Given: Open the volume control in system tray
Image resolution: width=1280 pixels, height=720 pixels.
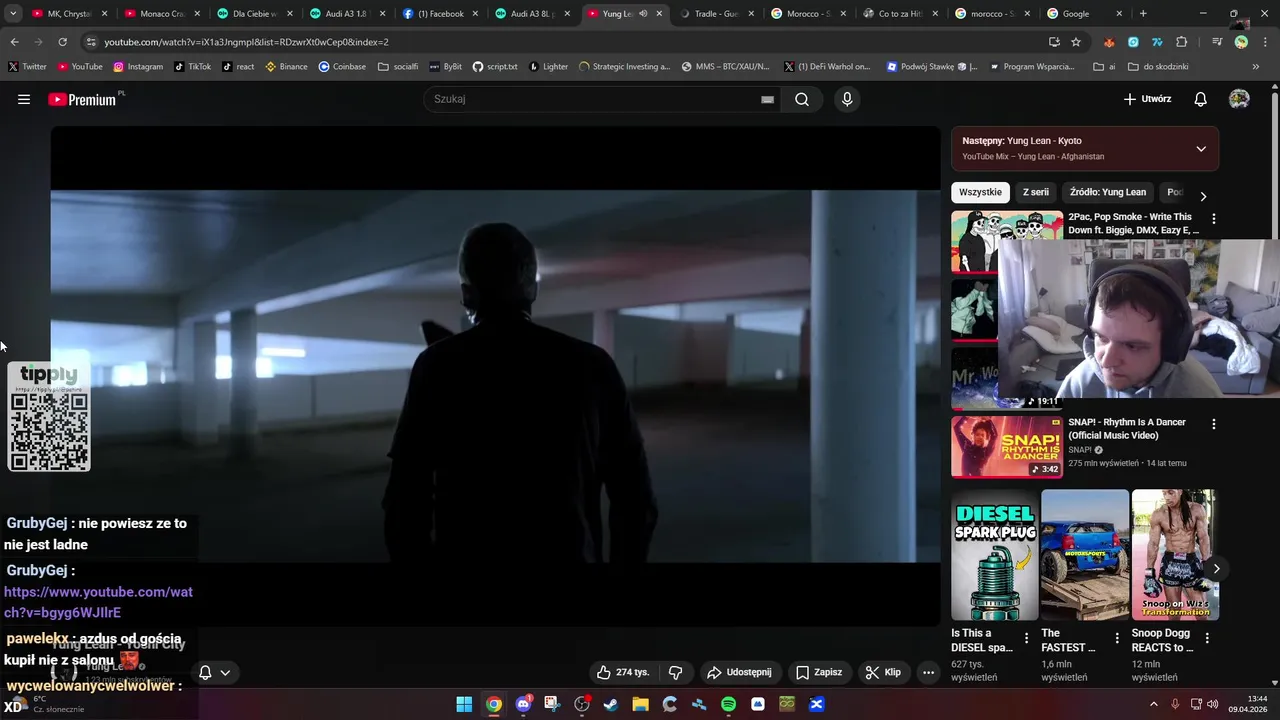Looking at the screenshot, I should (1215, 704).
